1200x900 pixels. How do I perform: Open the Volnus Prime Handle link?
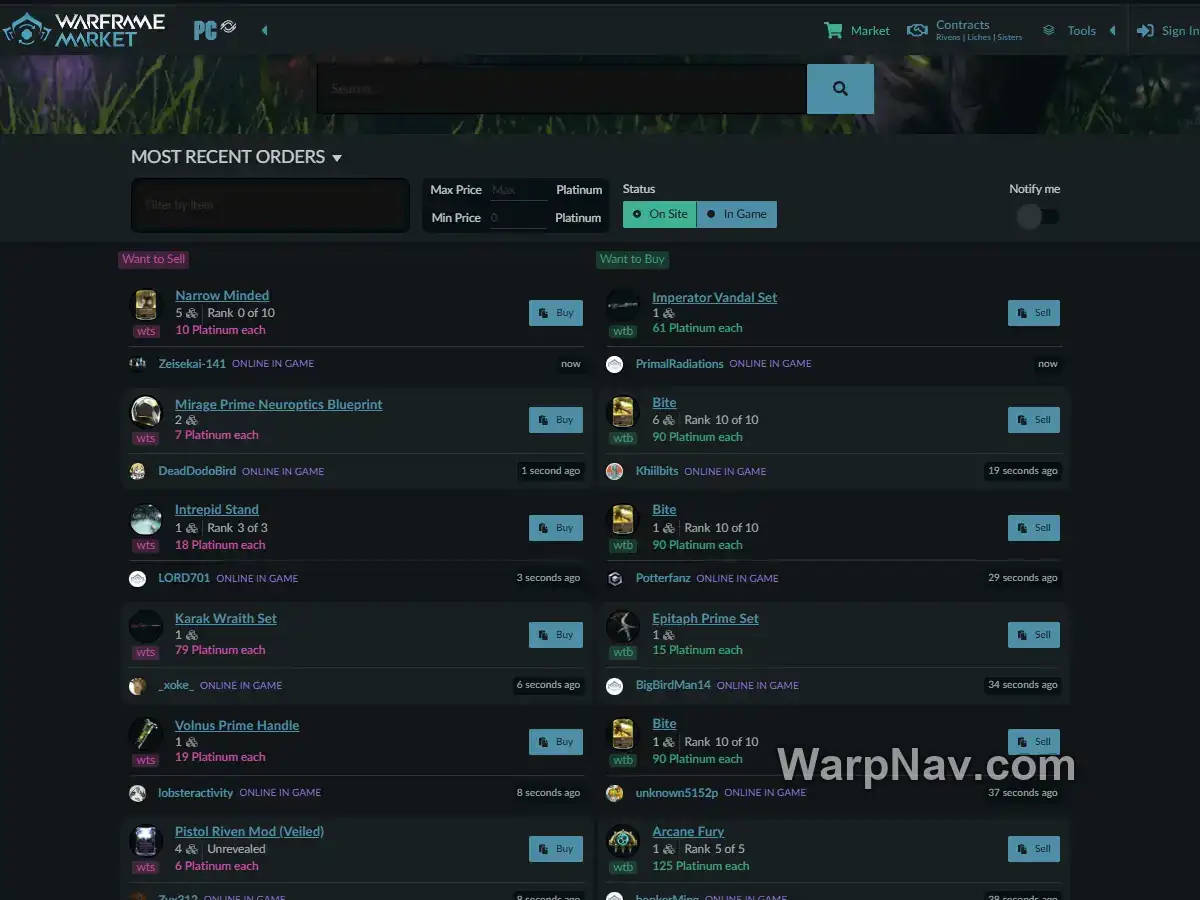[x=237, y=725]
